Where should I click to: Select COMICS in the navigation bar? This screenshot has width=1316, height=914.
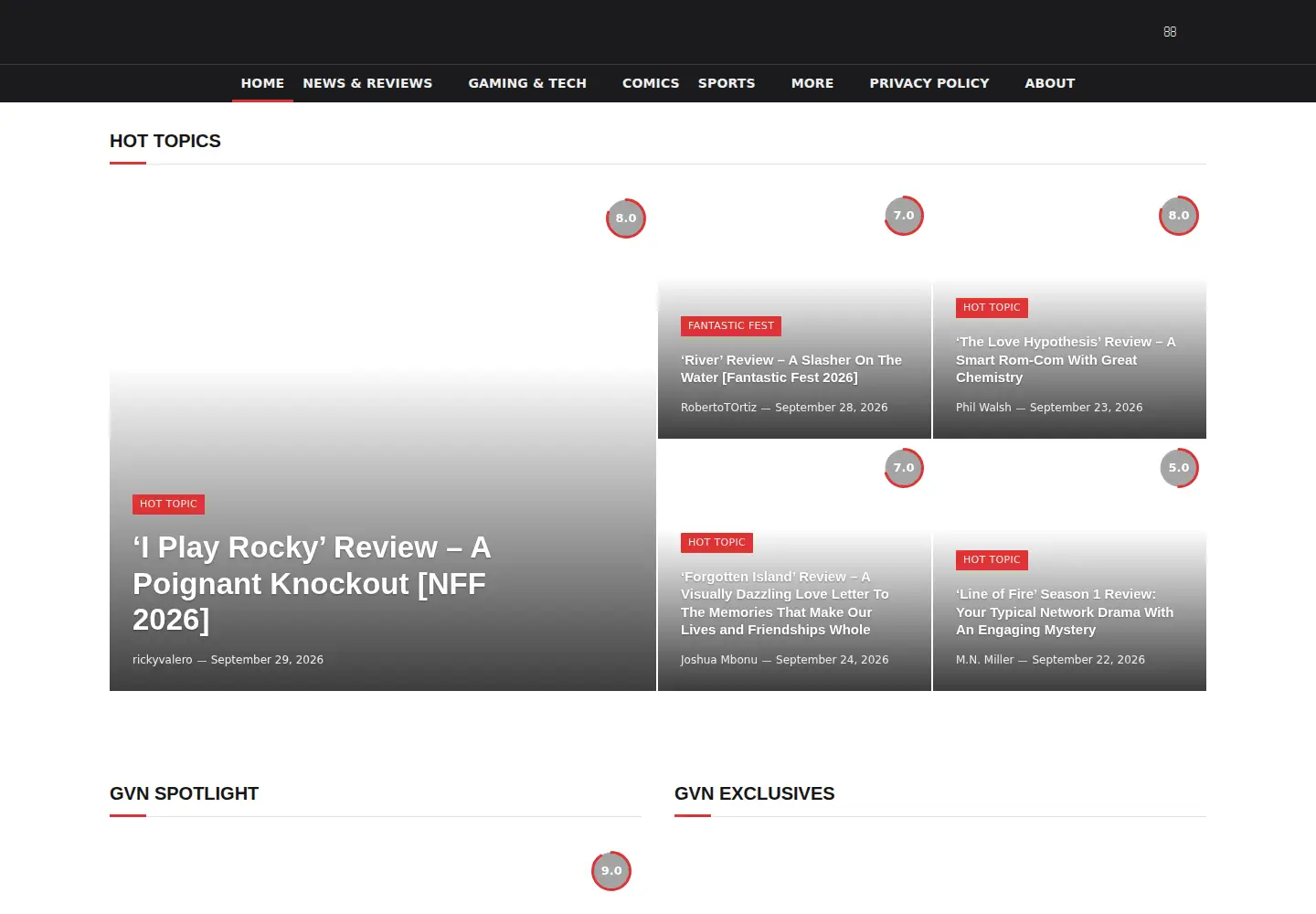(651, 83)
